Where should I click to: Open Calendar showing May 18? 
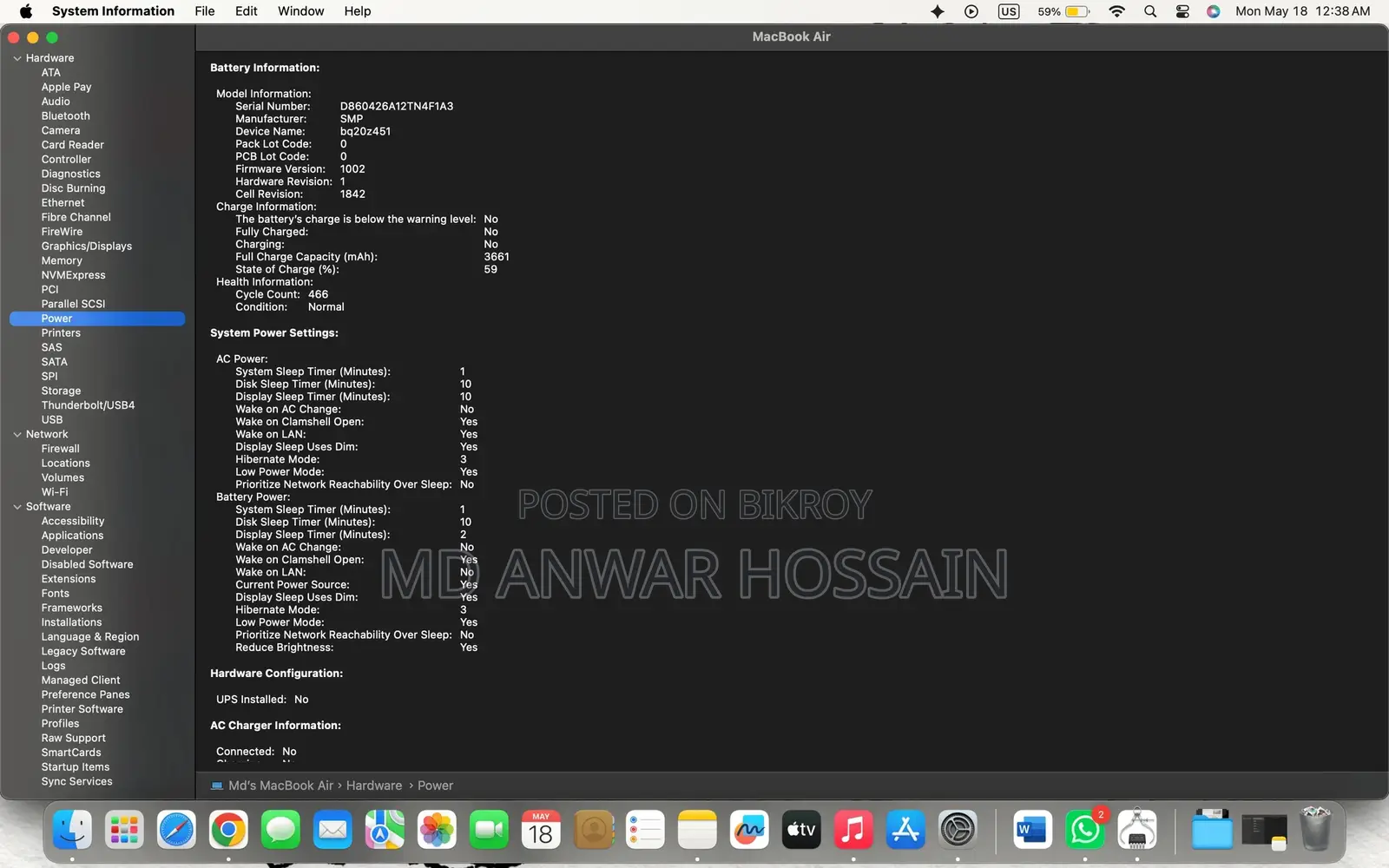[541, 831]
